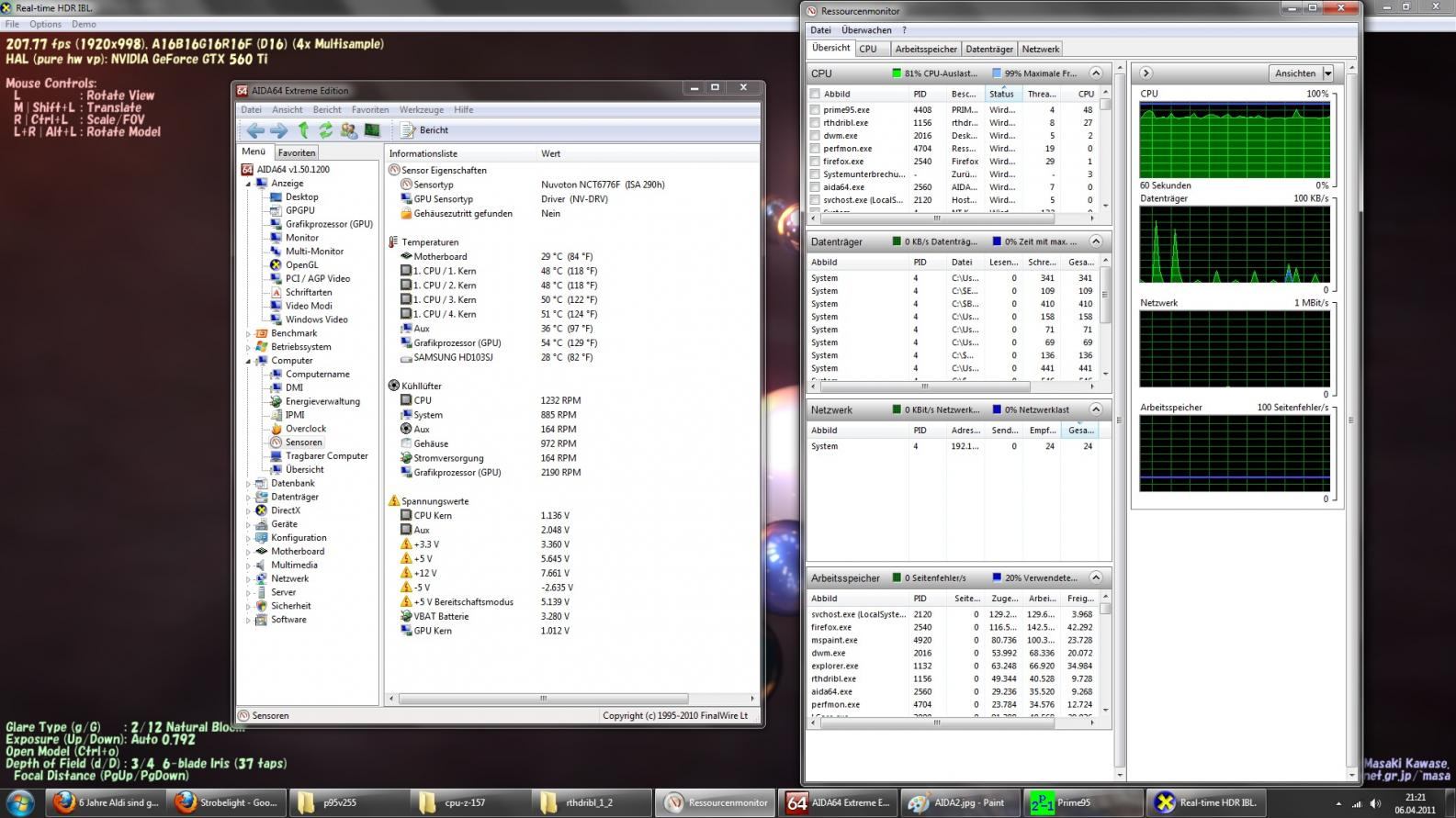Expand the Motherboard tree node
This screenshot has width=1456, height=818.
point(248,552)
